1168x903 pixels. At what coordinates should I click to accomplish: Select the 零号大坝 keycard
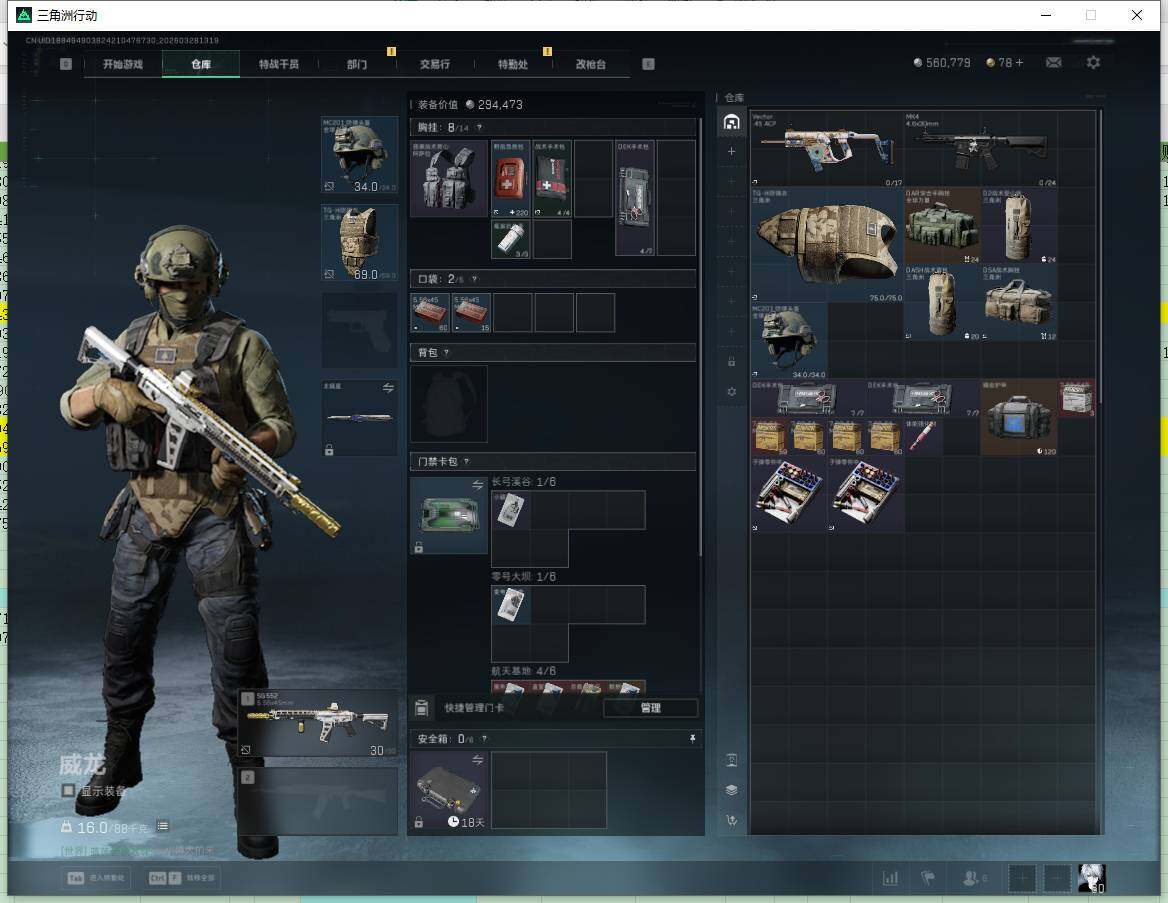(511, 604)
